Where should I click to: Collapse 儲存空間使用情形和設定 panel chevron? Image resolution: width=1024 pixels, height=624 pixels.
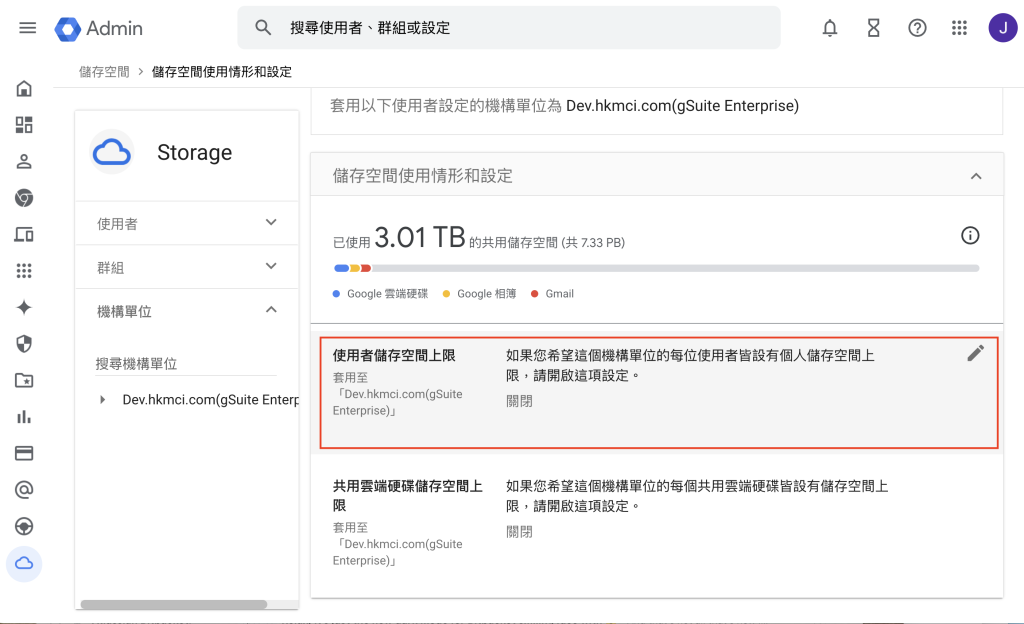click(x=976, y=176)
